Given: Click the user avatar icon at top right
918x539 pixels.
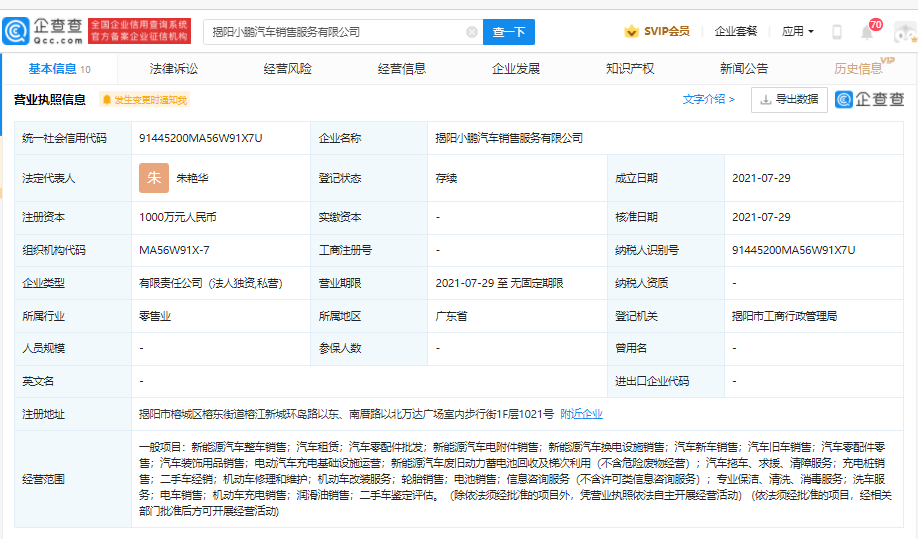Looking at the screenshot, I should 906,33.
